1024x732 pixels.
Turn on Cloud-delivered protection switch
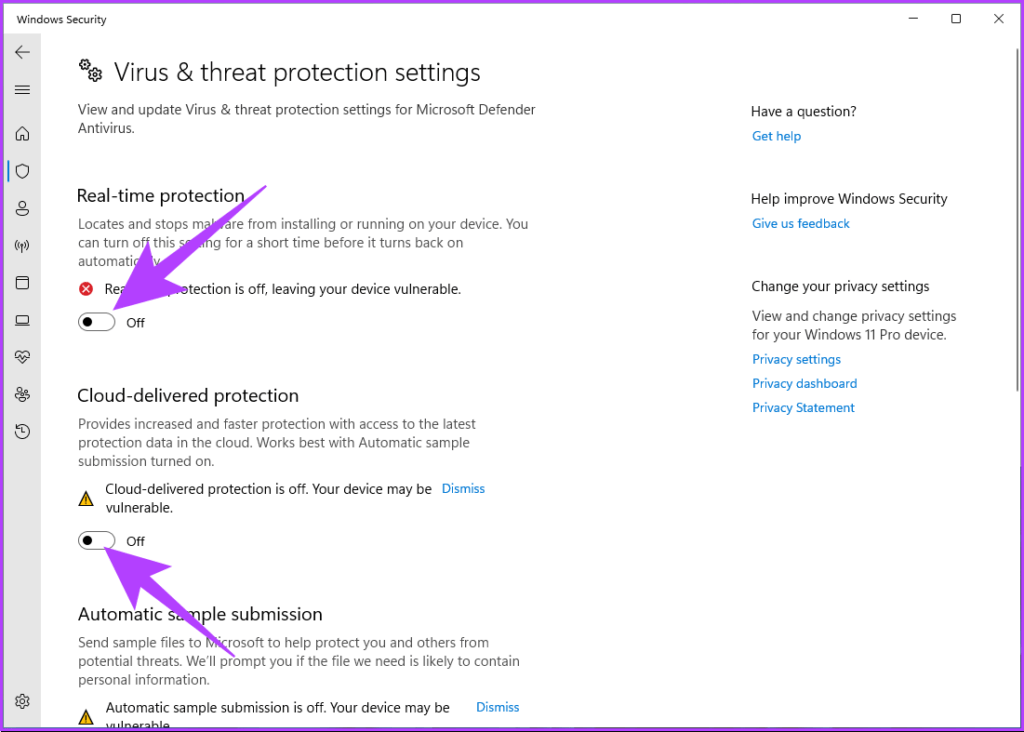pos(96,540)
